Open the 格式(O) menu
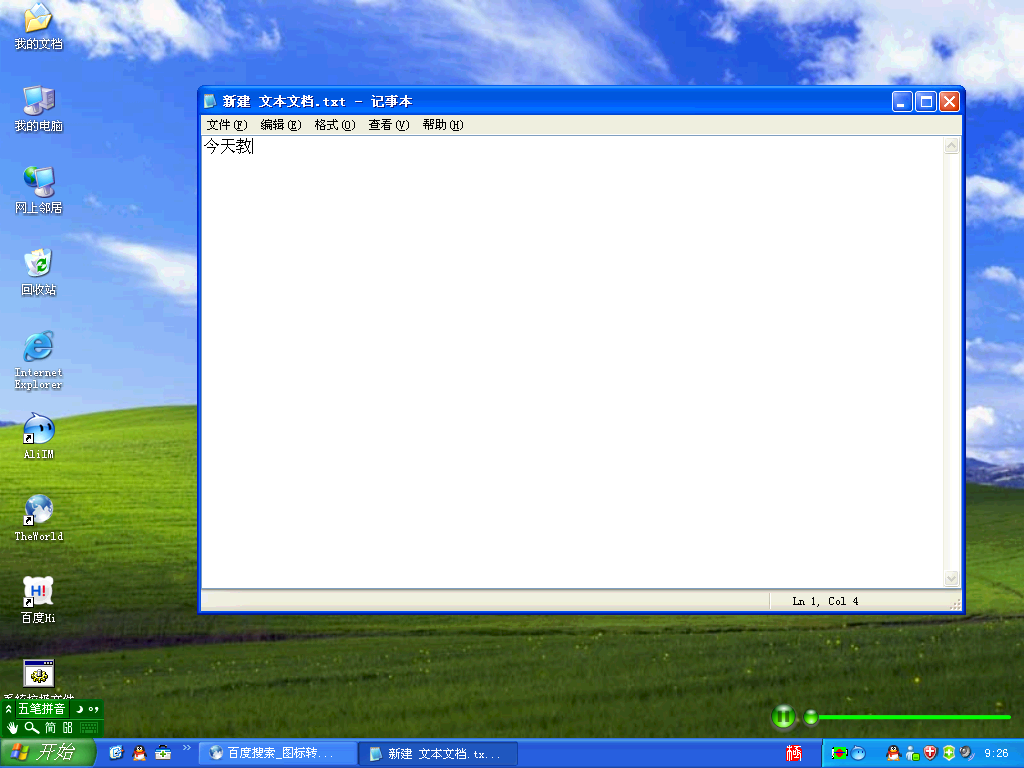Screen dimensions: 1024x768 [334, 125]
